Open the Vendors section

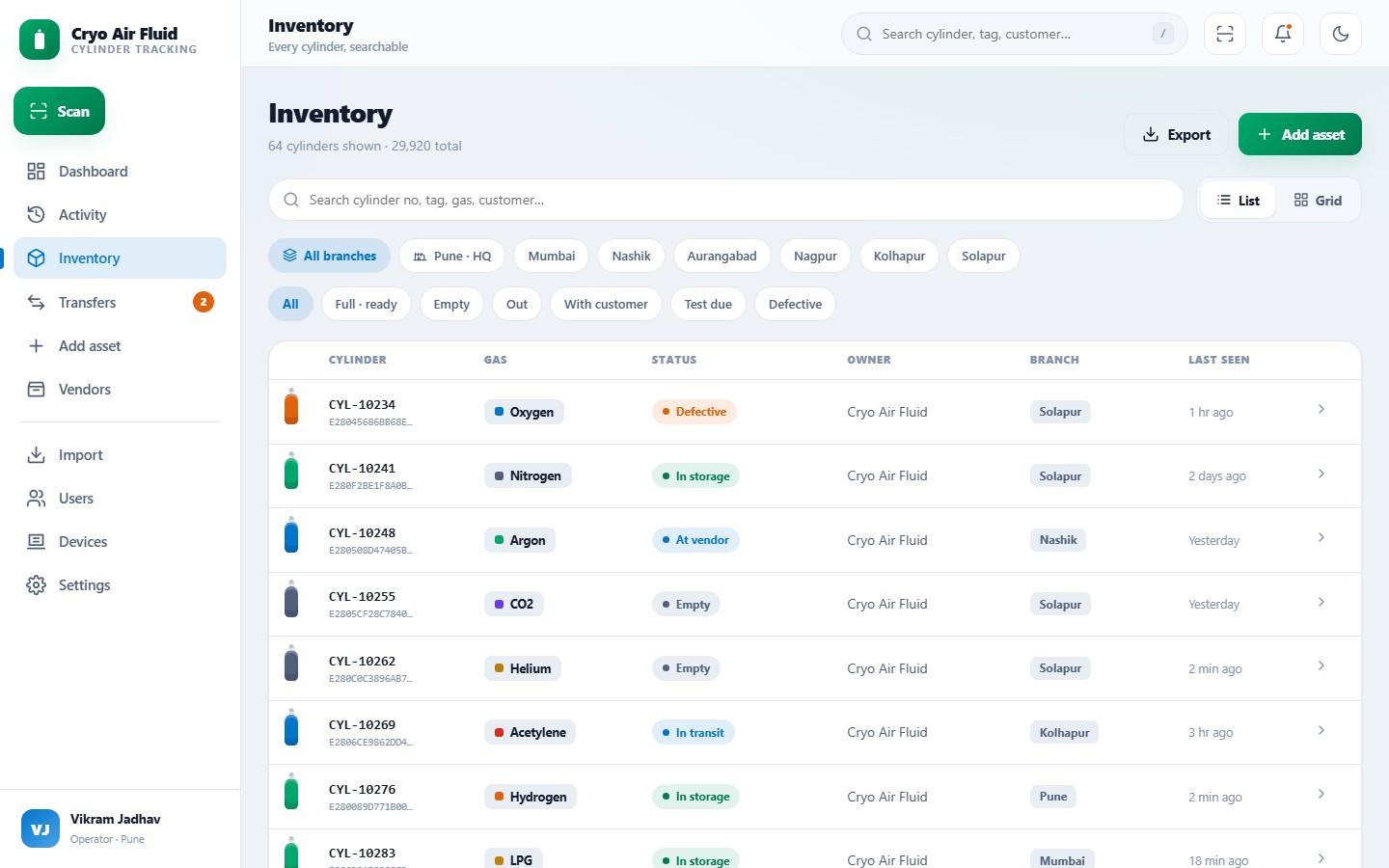point(120,390)
